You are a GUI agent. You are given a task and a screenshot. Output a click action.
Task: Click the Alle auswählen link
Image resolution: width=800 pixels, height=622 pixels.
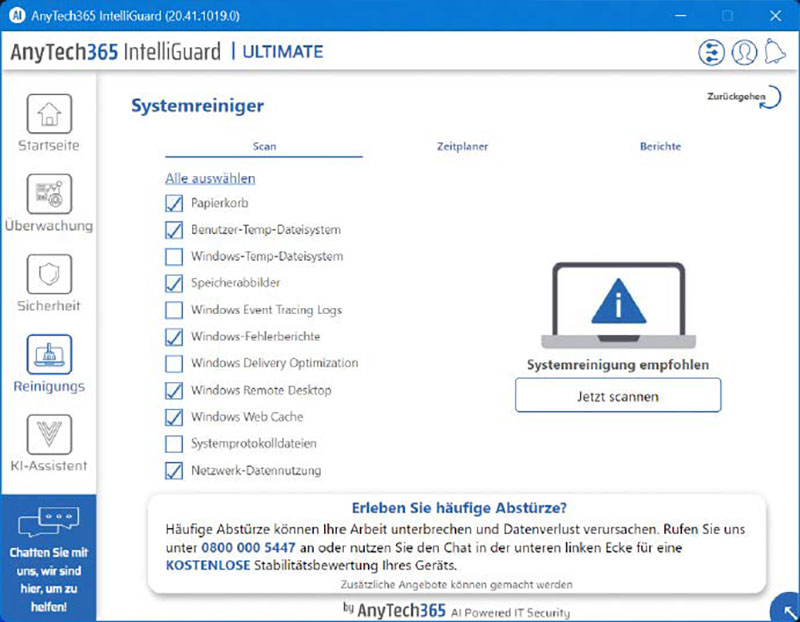point(210,178)
